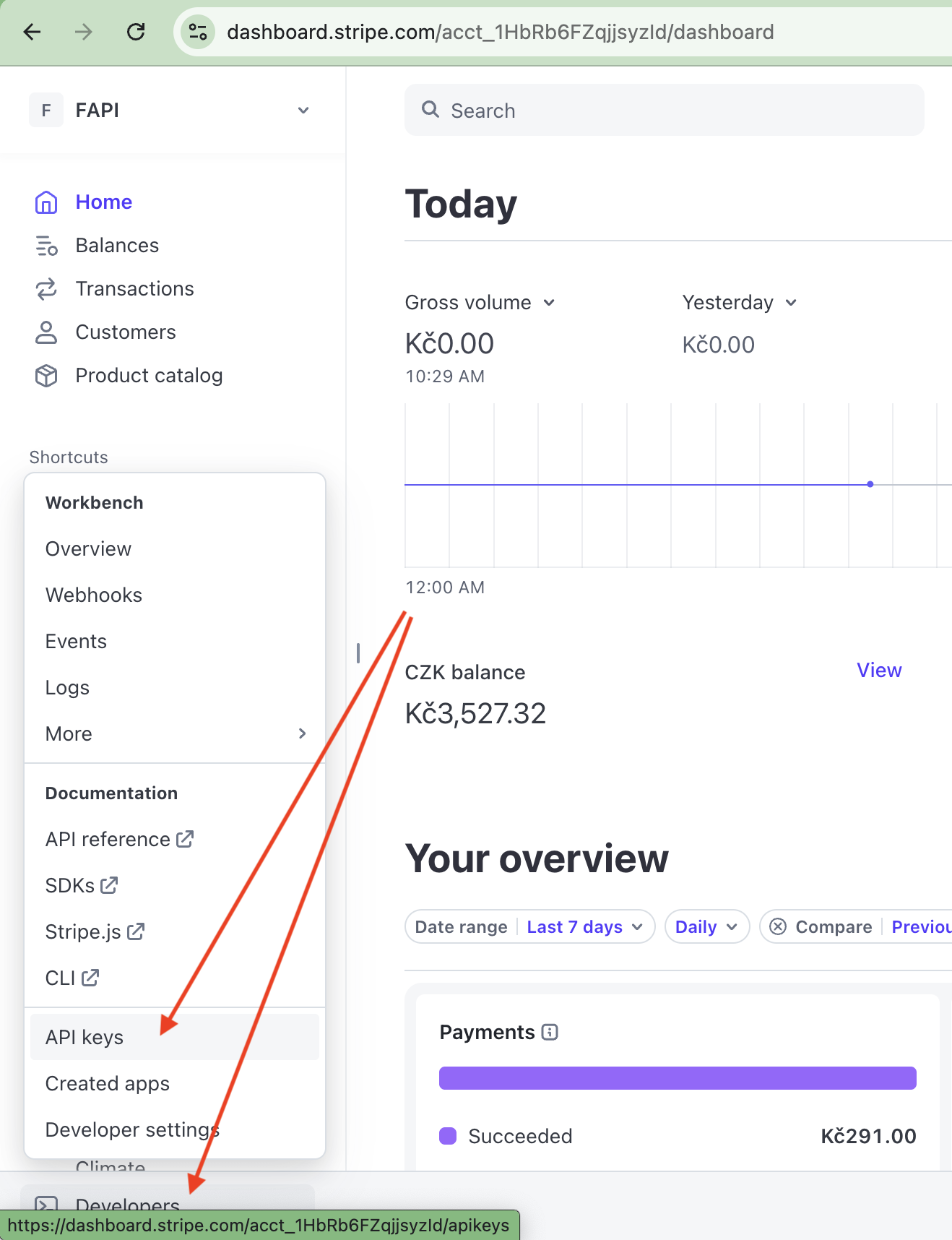Click the Developers terminal icon
The image size is (952, 1240).
click(46, 1205)
